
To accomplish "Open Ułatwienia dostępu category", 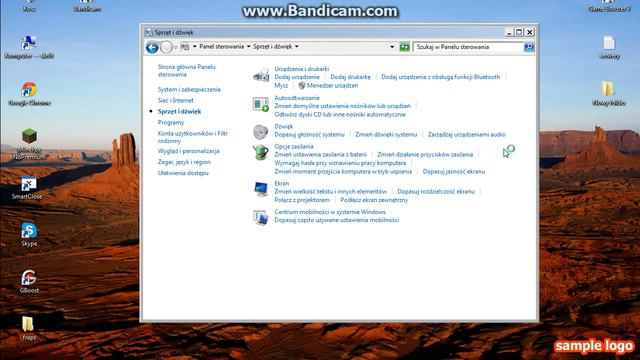I will (183, 173).
